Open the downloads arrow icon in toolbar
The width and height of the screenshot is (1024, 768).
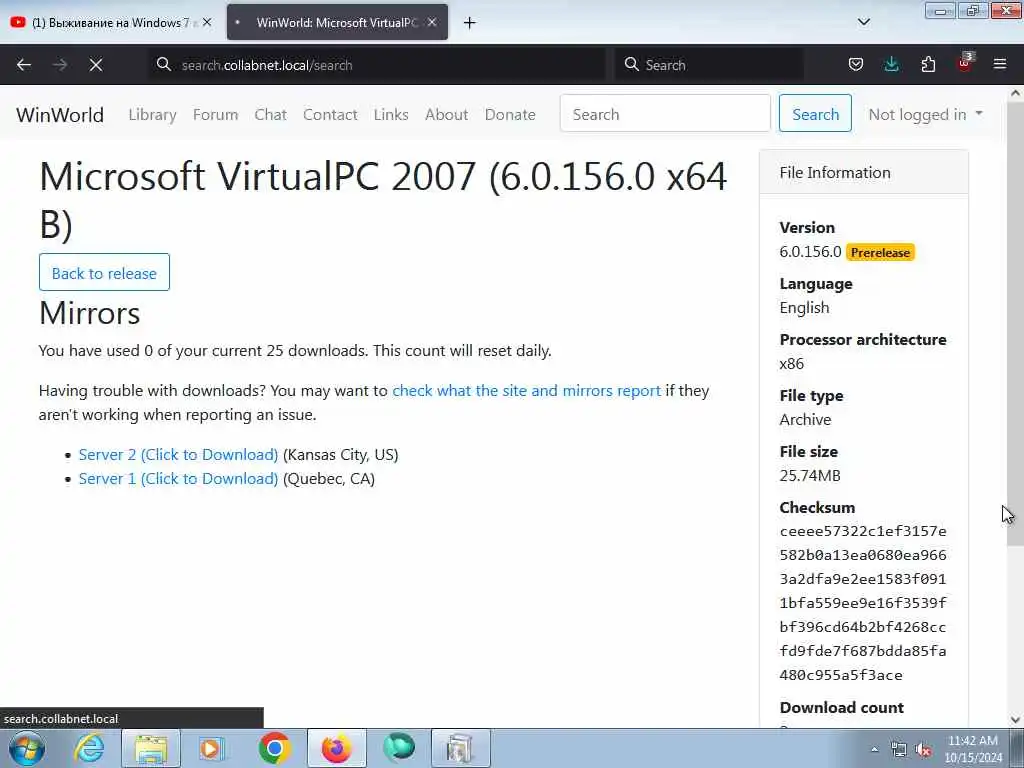coord(891,64)
